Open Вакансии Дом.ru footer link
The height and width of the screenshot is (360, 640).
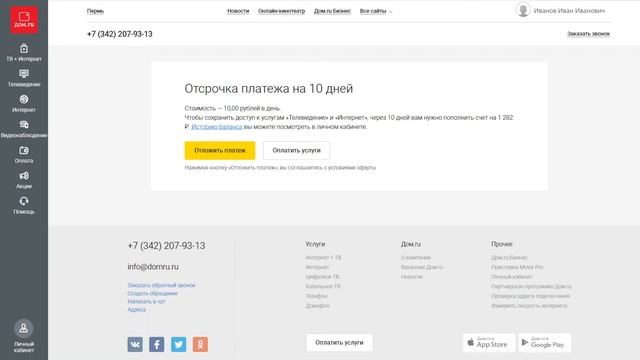click(422, 267)
